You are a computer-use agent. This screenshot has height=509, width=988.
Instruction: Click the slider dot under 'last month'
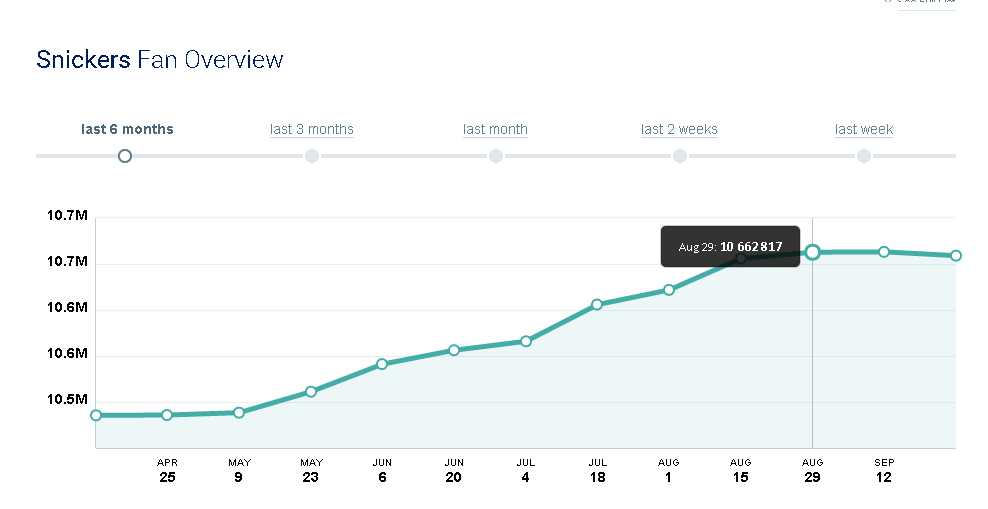pyautogui.click(x=496, y=156)
